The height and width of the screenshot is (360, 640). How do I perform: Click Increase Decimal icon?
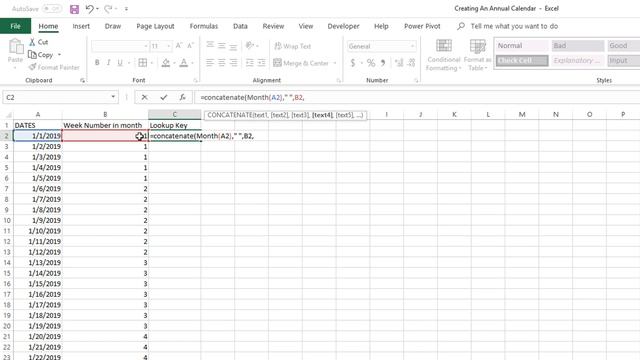(x=399, y=63)
